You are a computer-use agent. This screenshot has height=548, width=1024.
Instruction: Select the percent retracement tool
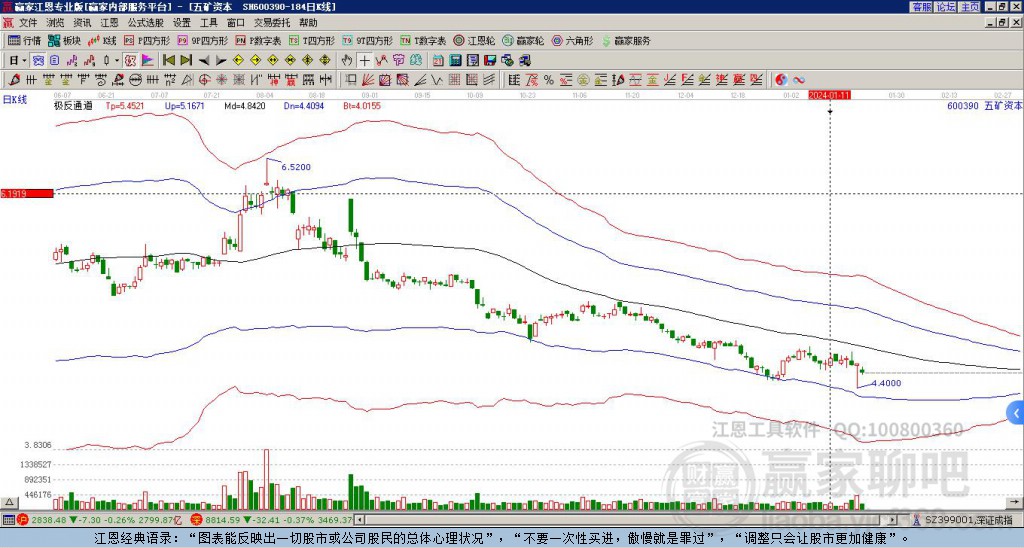549,80
